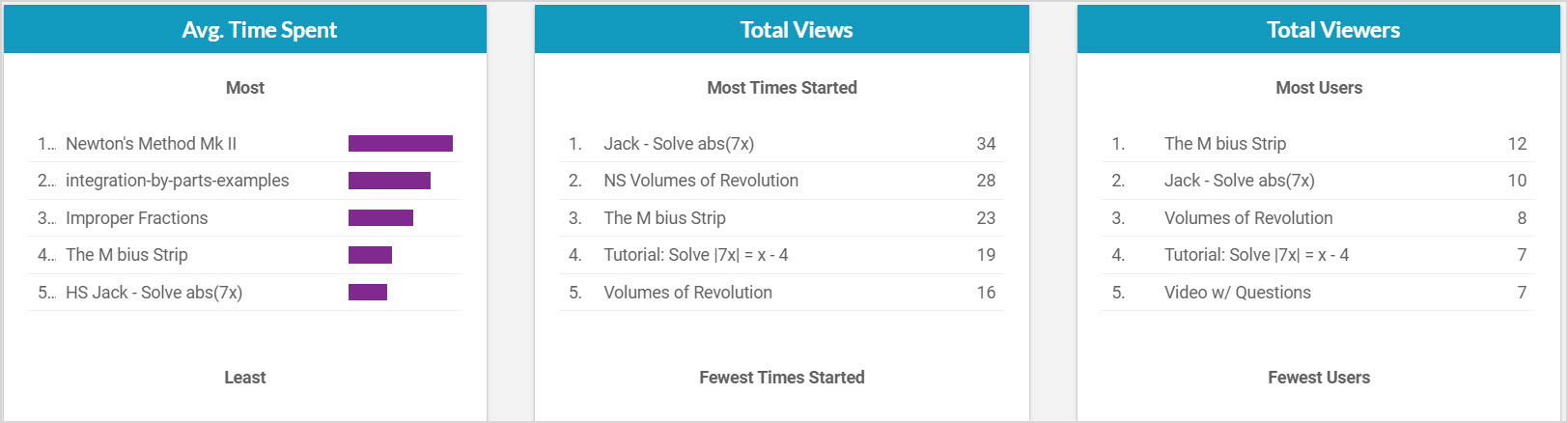
Task: Select the Total Views panel header
Action: (796, 30)
